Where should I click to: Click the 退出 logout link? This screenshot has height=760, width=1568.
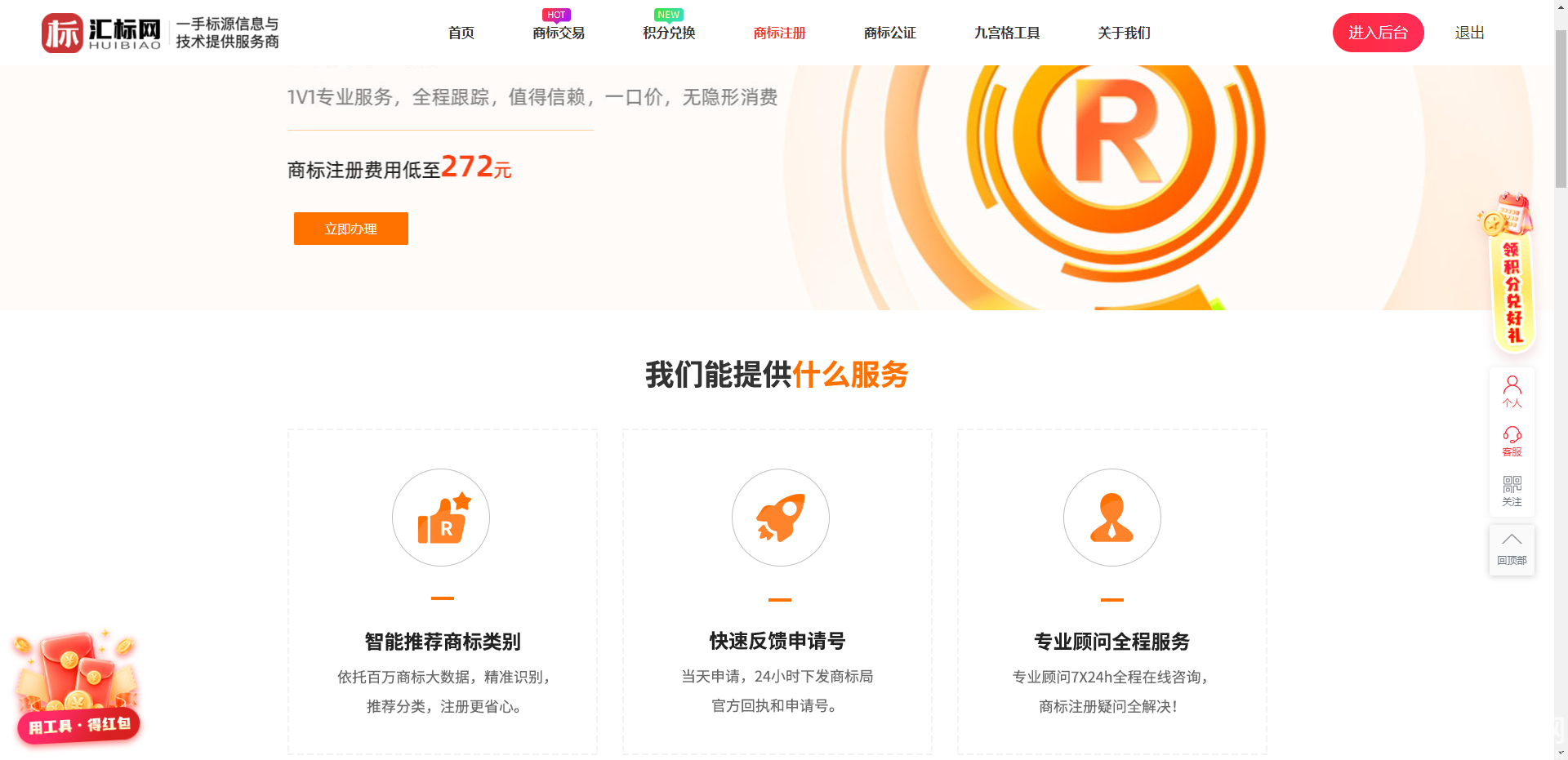pos(1470,33)
